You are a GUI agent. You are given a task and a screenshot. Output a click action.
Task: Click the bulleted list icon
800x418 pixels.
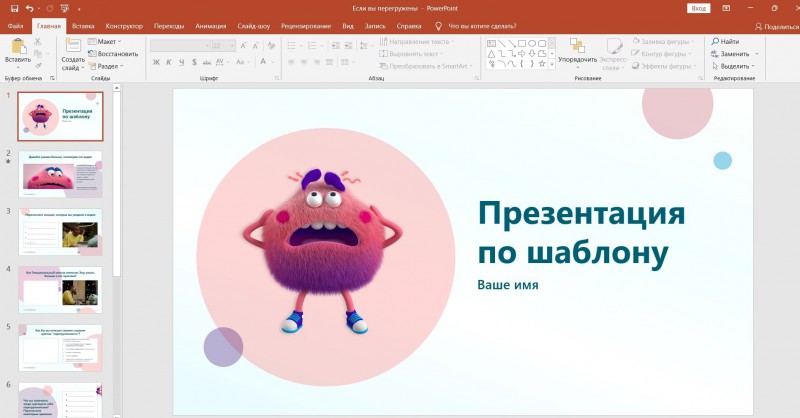tap(293, 46)
